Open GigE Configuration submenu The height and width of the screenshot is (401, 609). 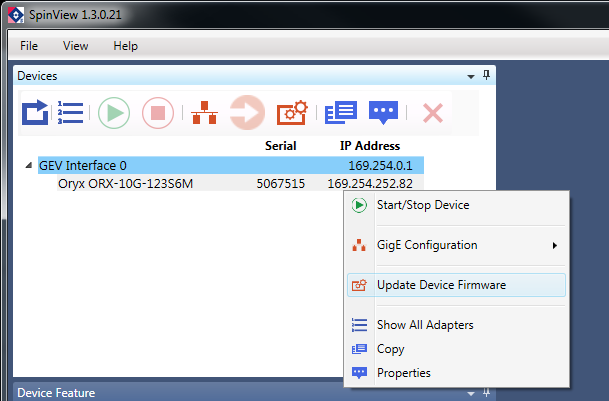tap(456, 245)
